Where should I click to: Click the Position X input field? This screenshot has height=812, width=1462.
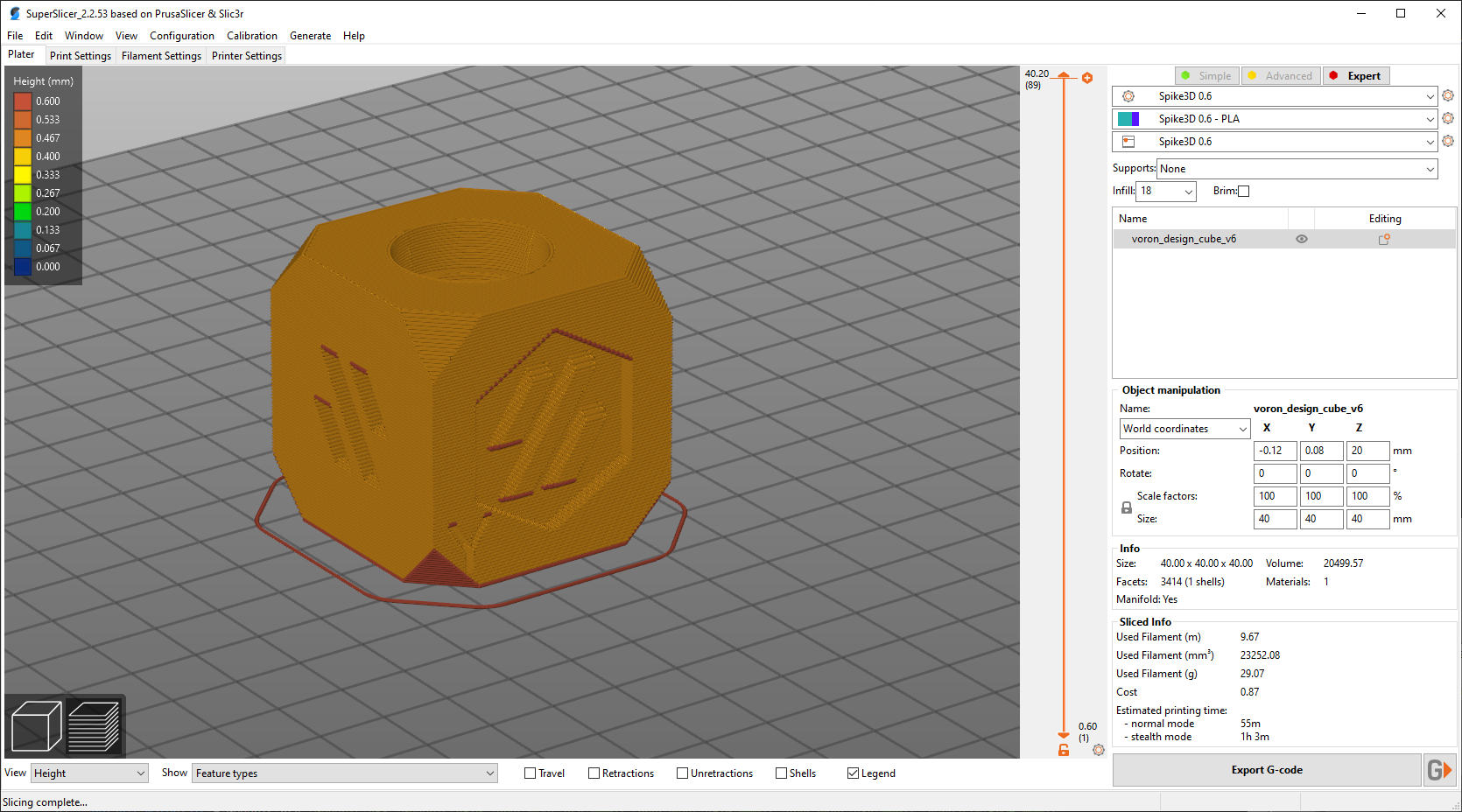(1276, 451)
